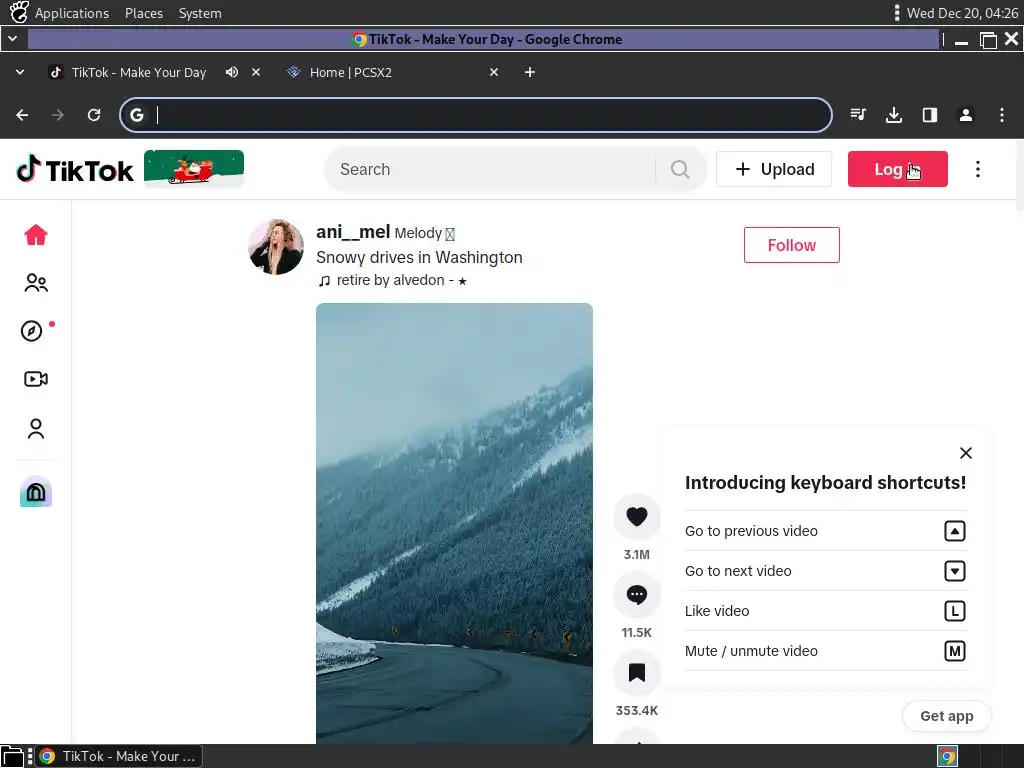Screen dimensions: 1024x768
Task: Open a new Chrome tab
Action: [x=530, y=72]
